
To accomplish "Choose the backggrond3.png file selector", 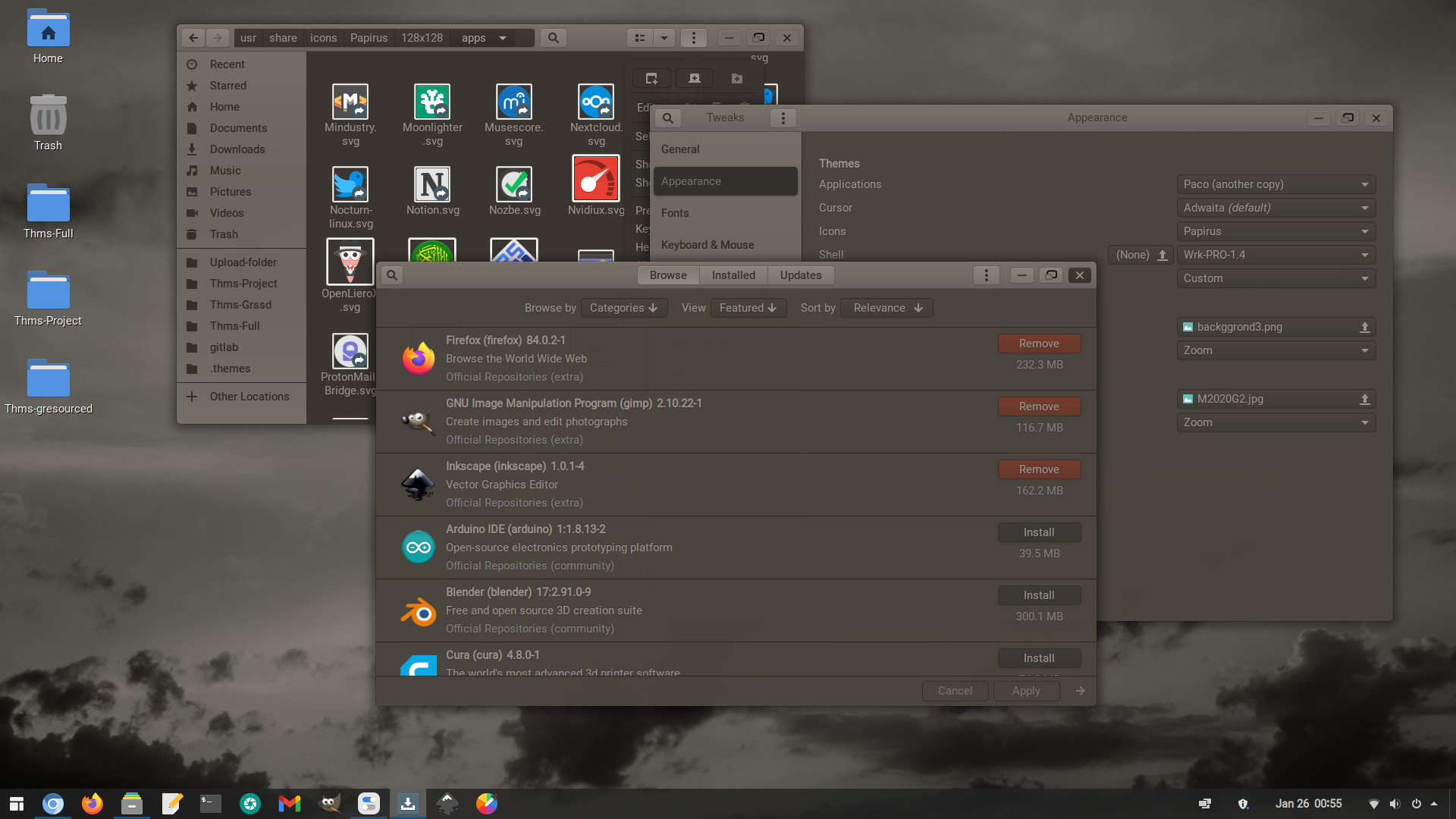I will [1276, 327].
